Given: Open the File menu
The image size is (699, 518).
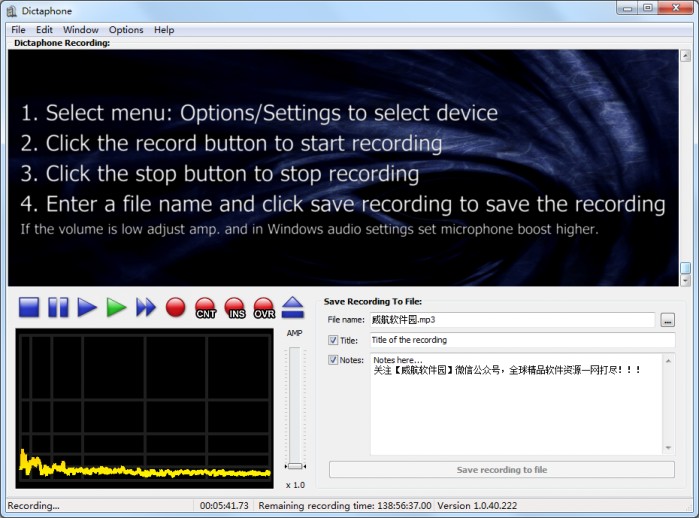Looking at the screenshot, I should (18, 30).
